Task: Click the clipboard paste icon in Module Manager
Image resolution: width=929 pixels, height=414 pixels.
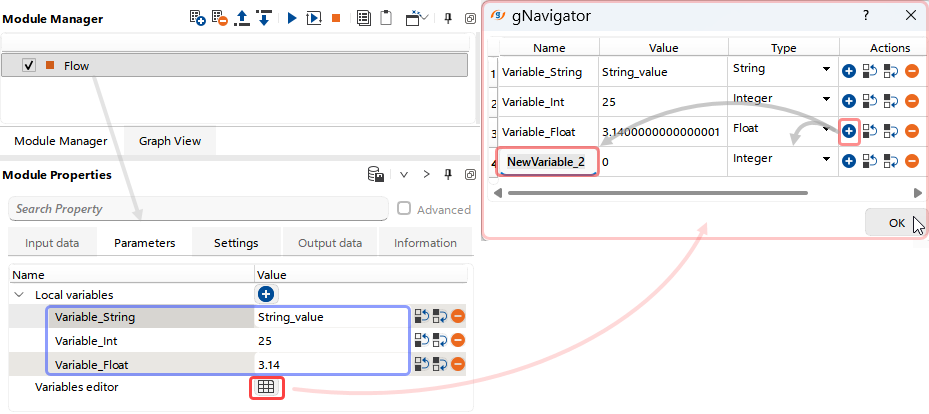Action: click(x=386, y=18)
